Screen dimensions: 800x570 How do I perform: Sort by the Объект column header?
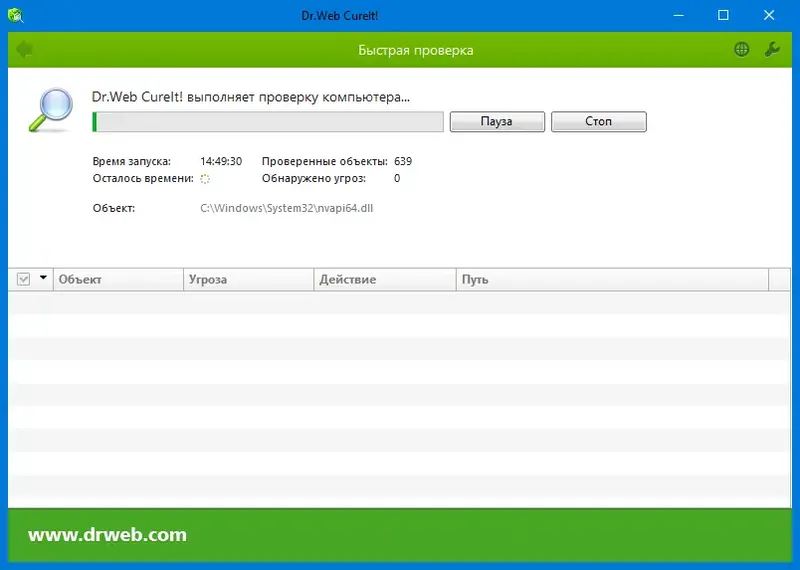[x=118, y=280]
